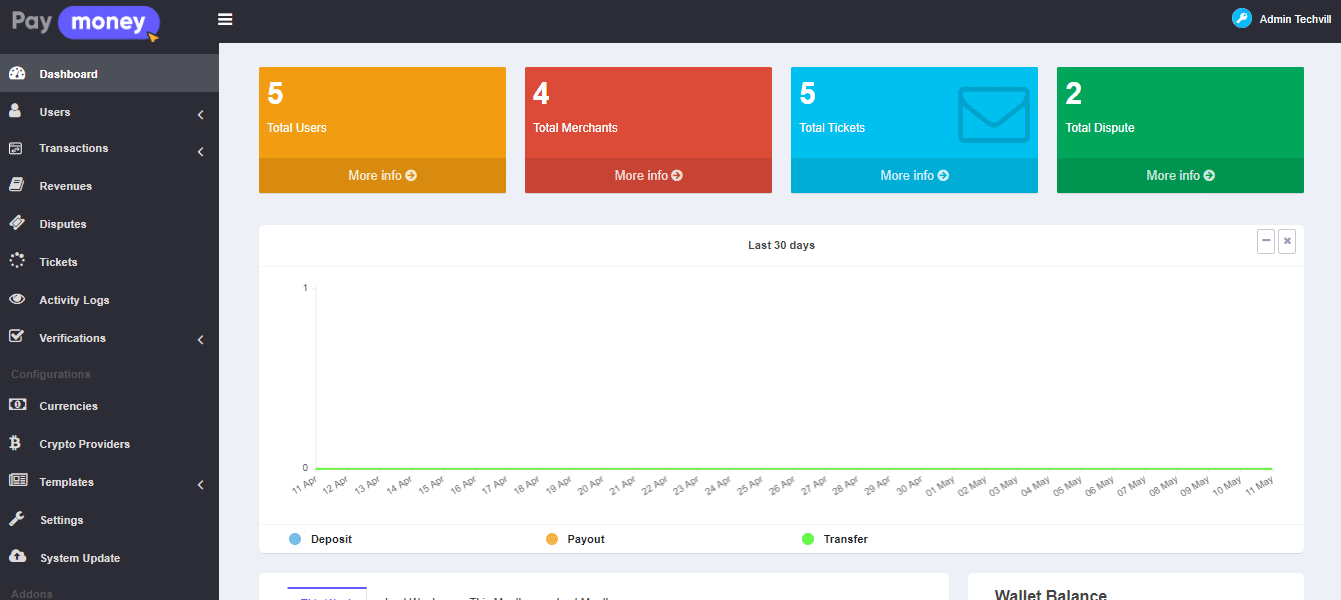Click More info under Total Users
Viewport: 1341px width, 600px height.
coord(382,175)
